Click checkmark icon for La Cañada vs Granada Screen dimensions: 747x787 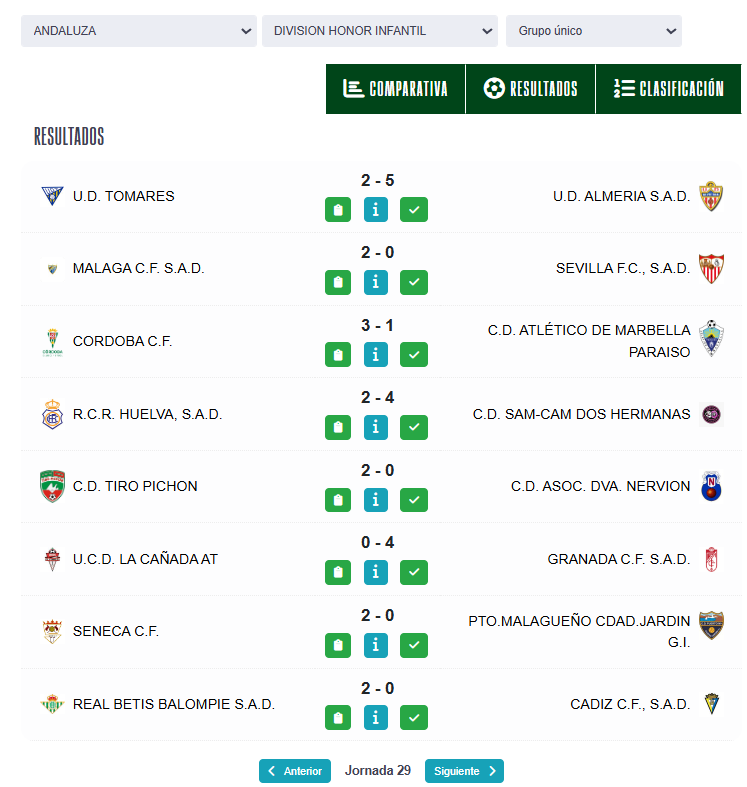[x=414, y=572]
